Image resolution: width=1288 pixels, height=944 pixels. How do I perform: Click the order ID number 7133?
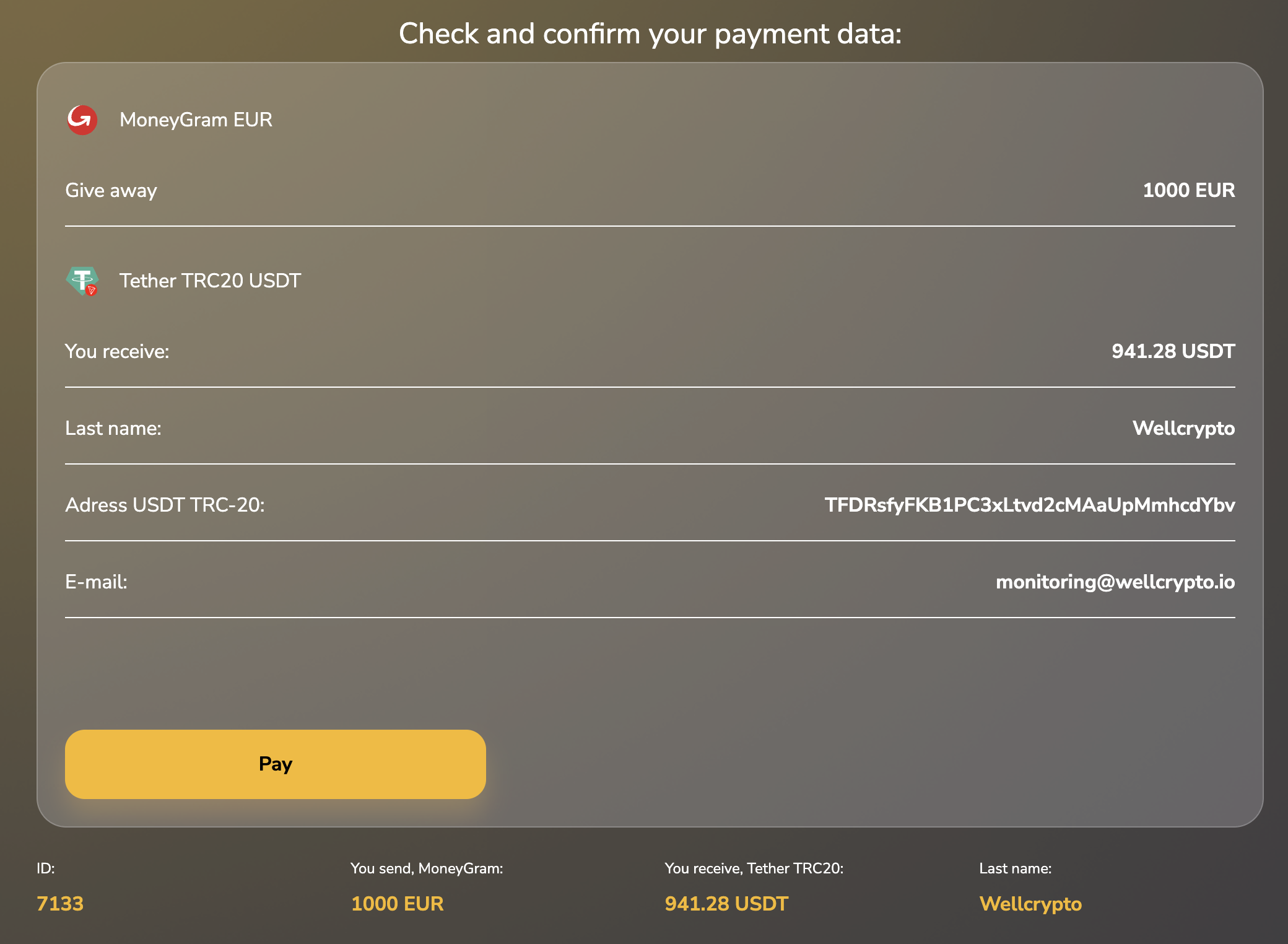[x=60, y=904]
